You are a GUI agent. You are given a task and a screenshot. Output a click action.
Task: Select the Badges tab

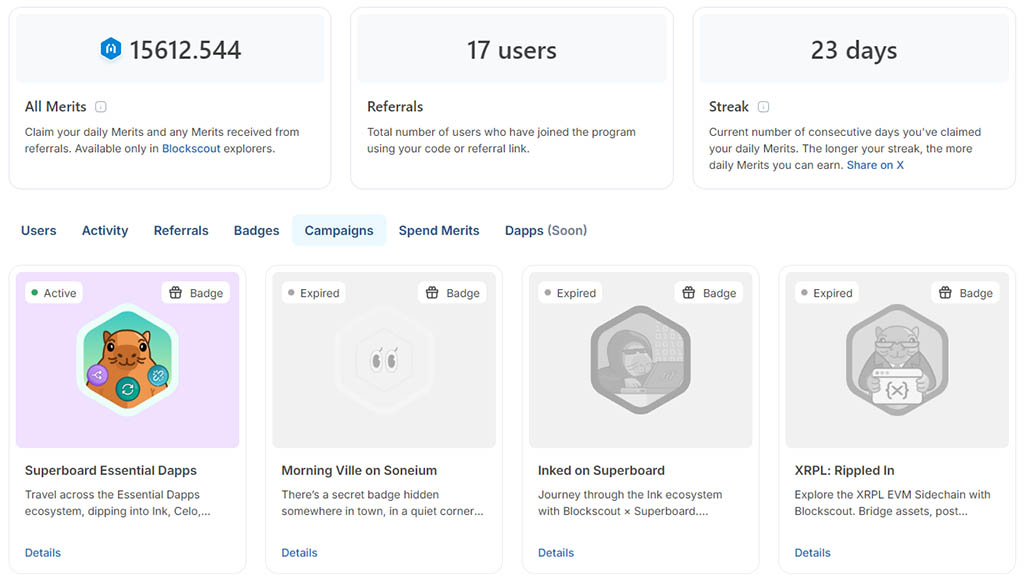[256, 230]
